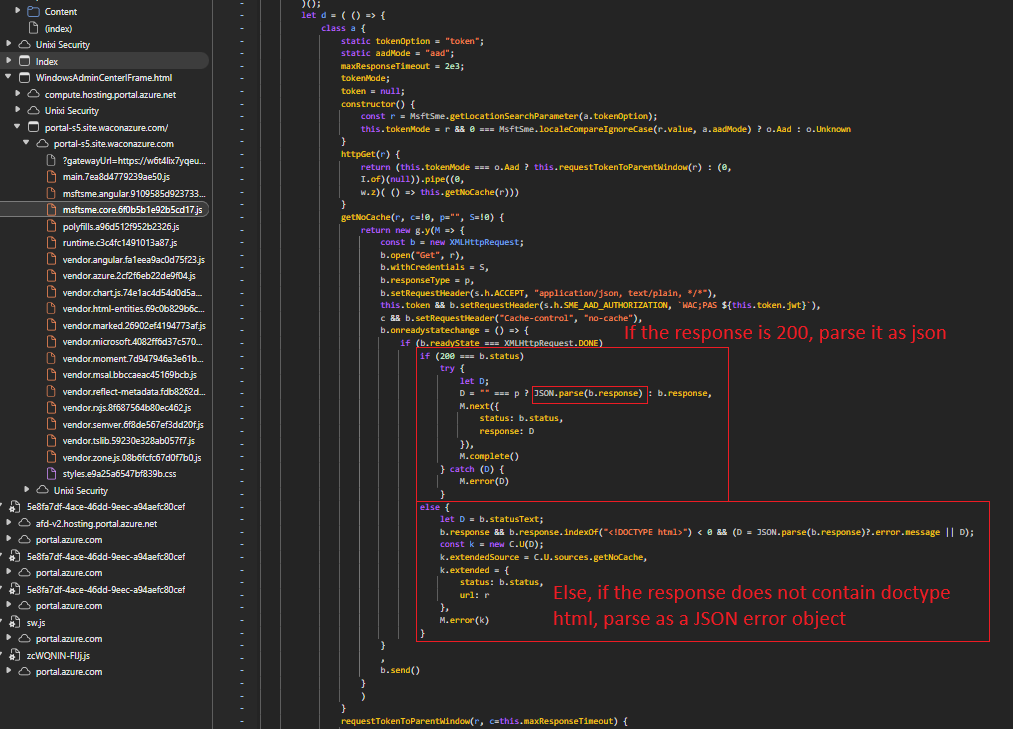Collapse the portal-s5.site.waconazure.com/ frame arrow

[x=18, y=127]
